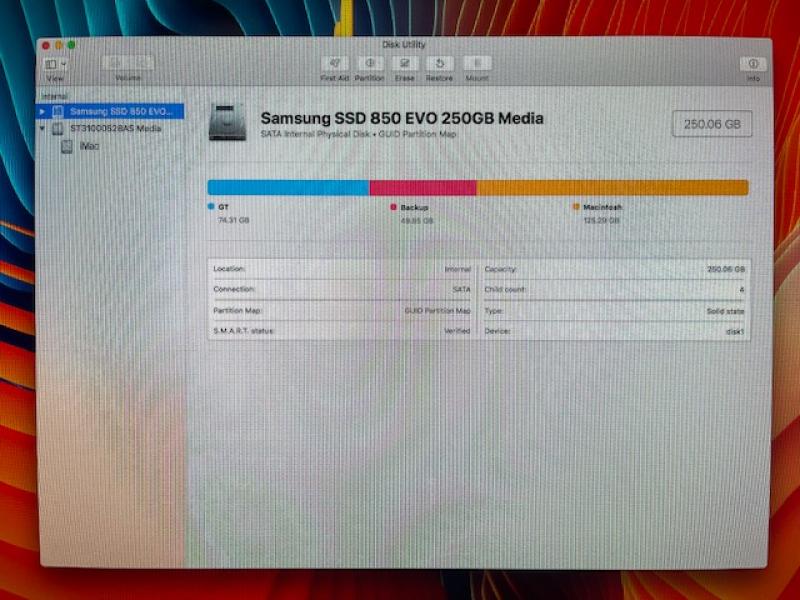The width and height of the screenshot is (800, 600).
Task: Click the GUID Partition Map table value
Action: [x=437, y=310]
